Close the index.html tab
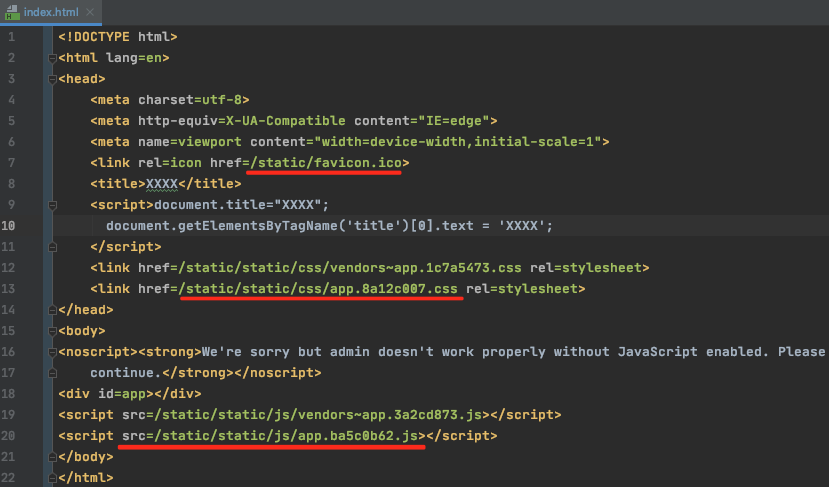This screenshot has height=487, width=829. 90,12
